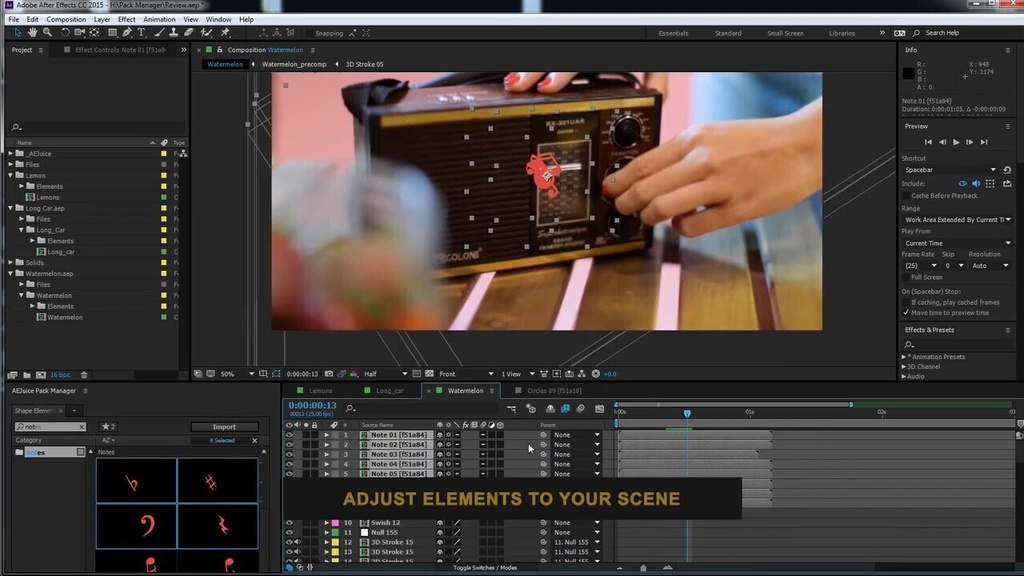1024x576 pixels.
Task: Open the Animation menu
Action: [x=159, y=20]
